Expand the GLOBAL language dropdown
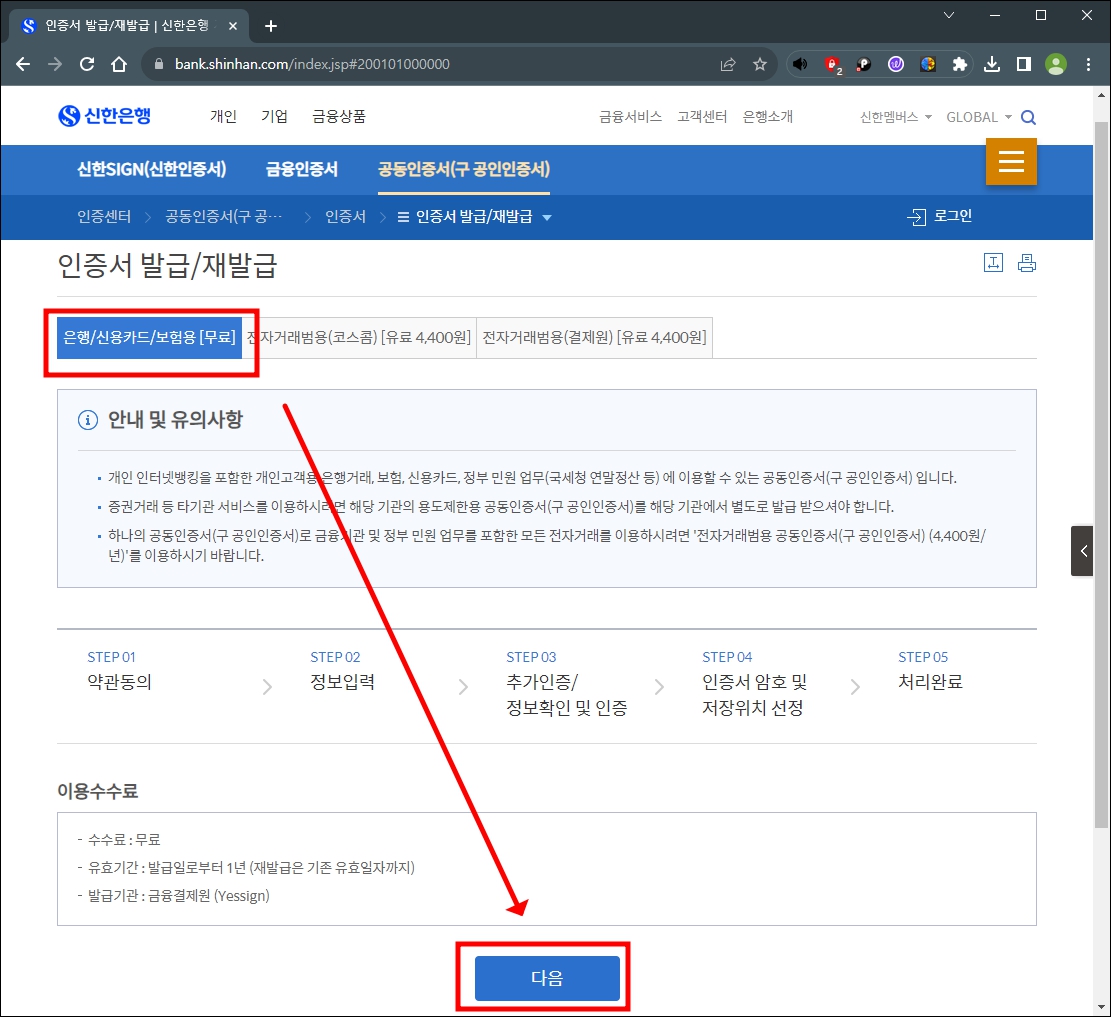 [979, 117]
